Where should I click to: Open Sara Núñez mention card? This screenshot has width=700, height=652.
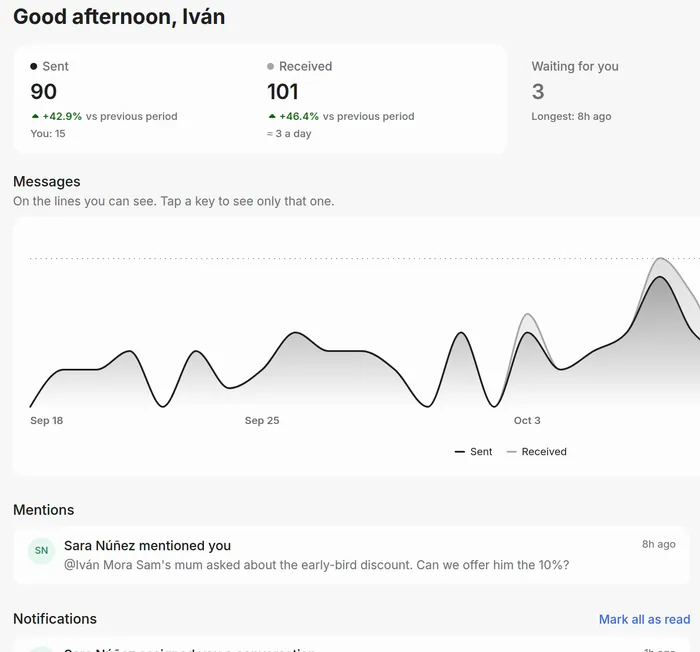[x=351, y=555]
